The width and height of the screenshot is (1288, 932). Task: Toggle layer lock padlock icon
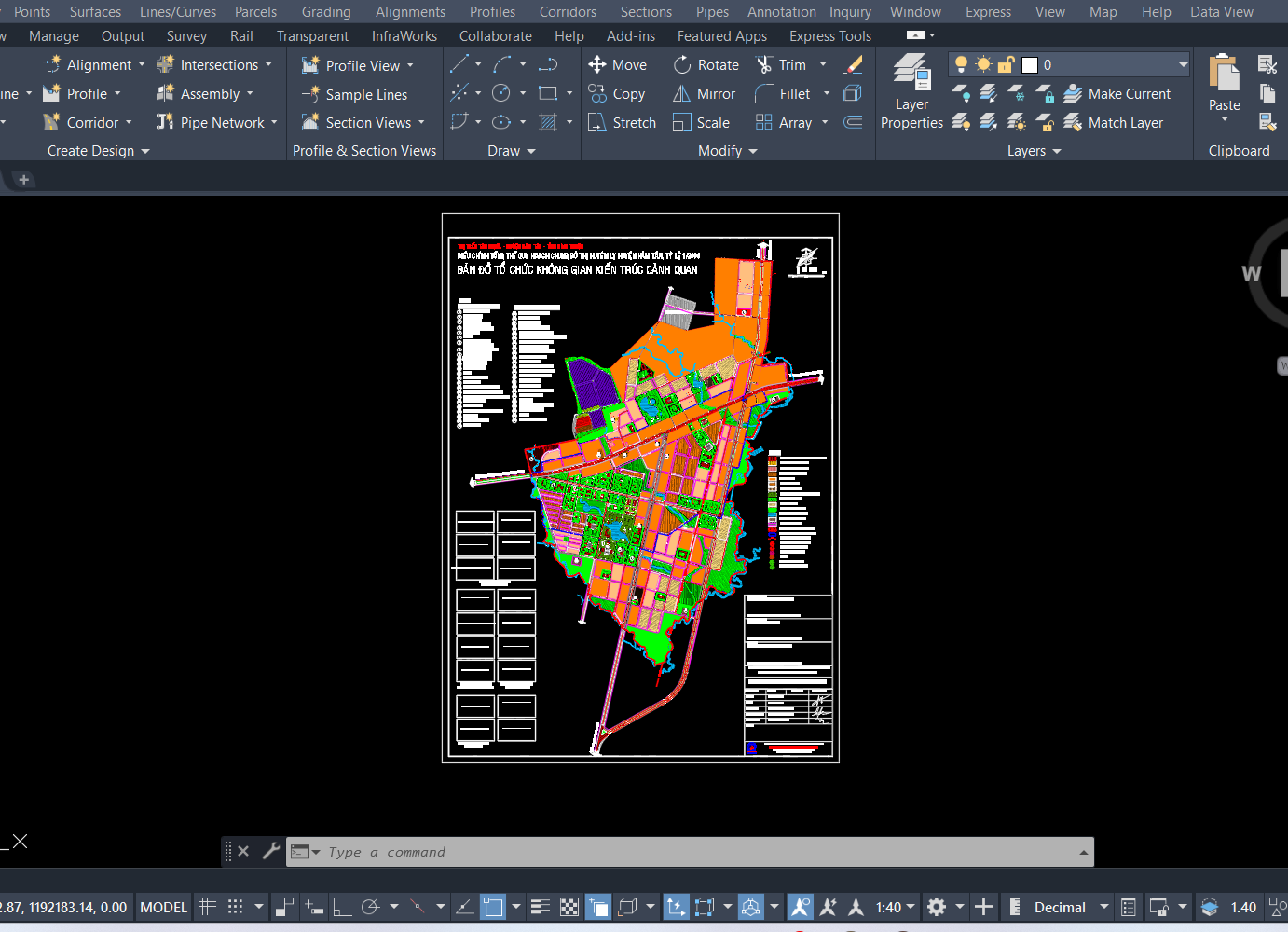tap(1006, 64)
